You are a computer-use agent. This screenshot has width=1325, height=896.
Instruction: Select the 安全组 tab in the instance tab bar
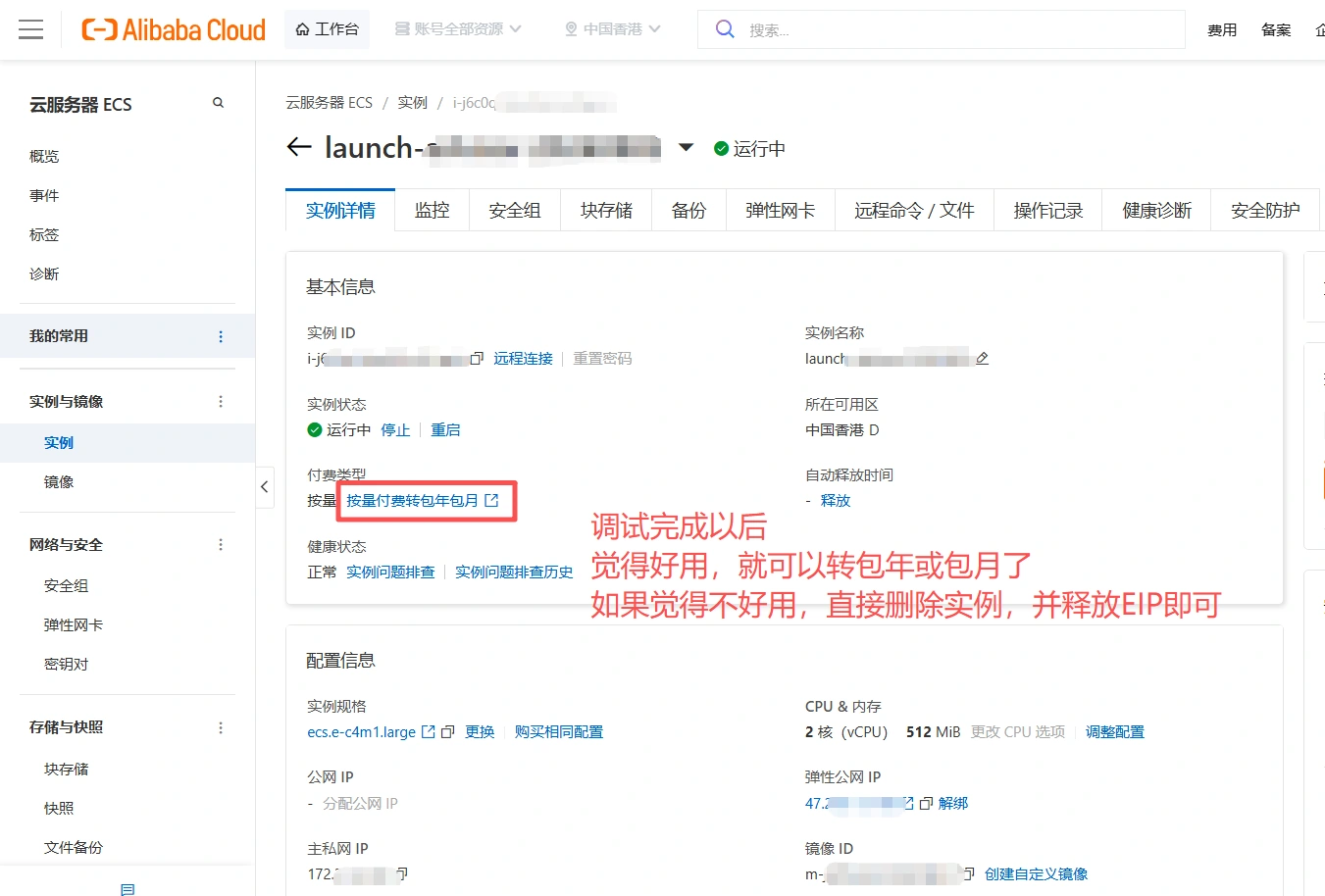click(515, 210)
